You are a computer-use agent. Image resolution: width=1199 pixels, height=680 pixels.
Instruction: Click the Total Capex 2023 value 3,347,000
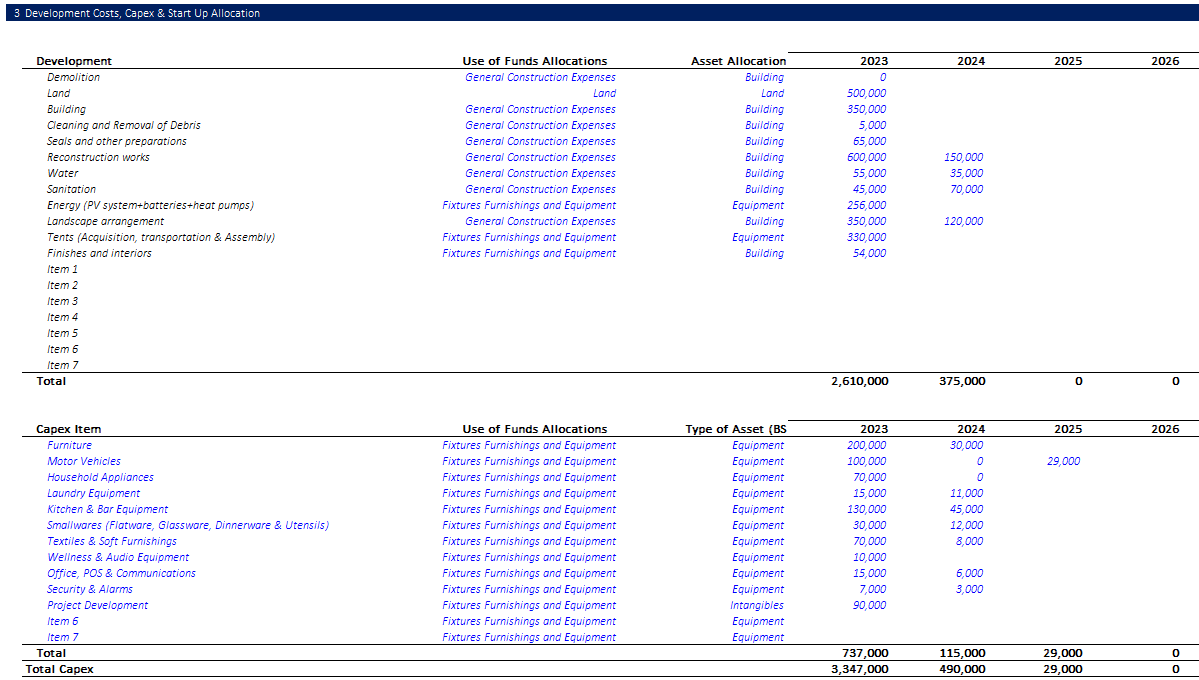(x=859, y=669)
